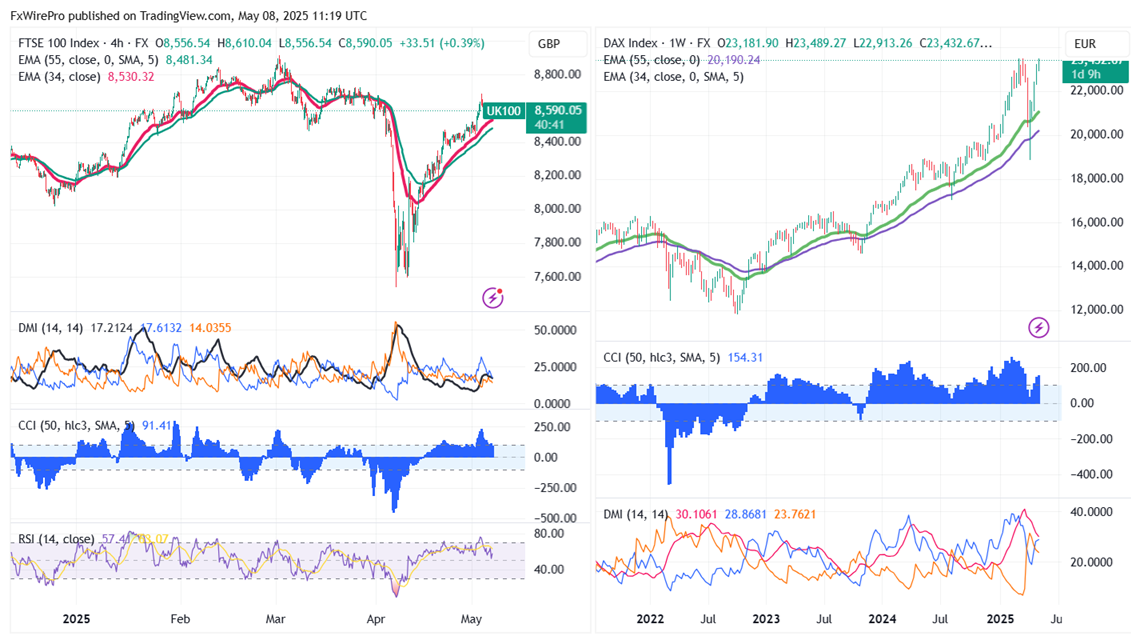Open the EUR currency selector
Viewport: 1131px width, 639px height.
[1085, 44]
